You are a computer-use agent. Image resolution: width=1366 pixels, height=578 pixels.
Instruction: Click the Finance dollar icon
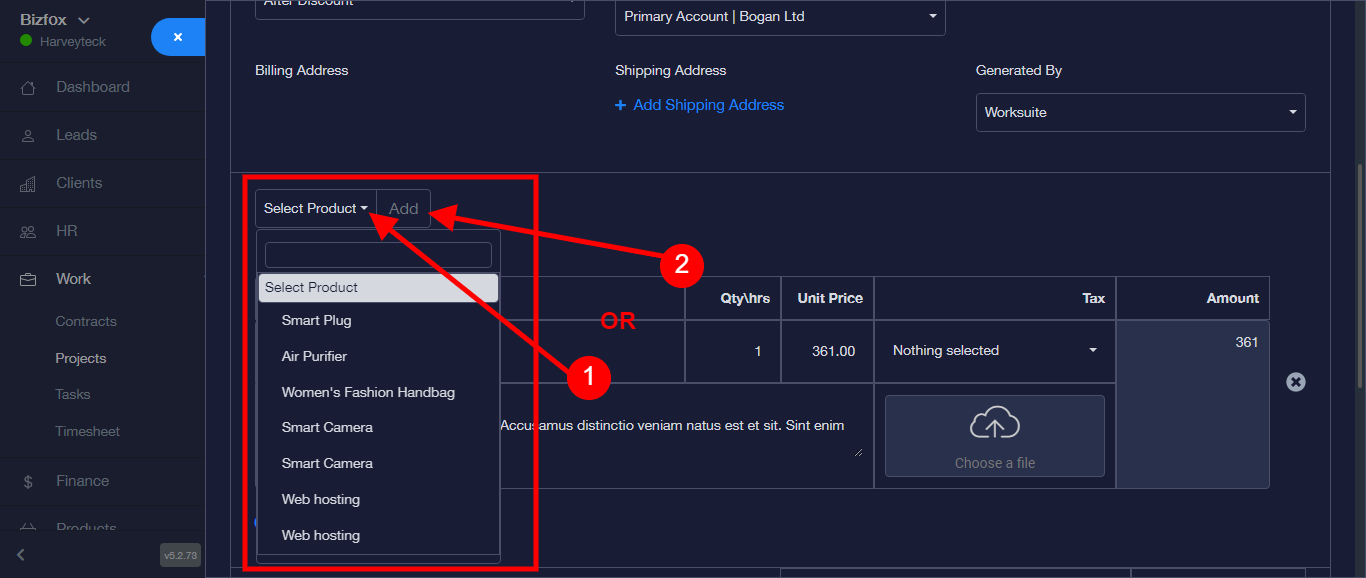pos(28,481)
